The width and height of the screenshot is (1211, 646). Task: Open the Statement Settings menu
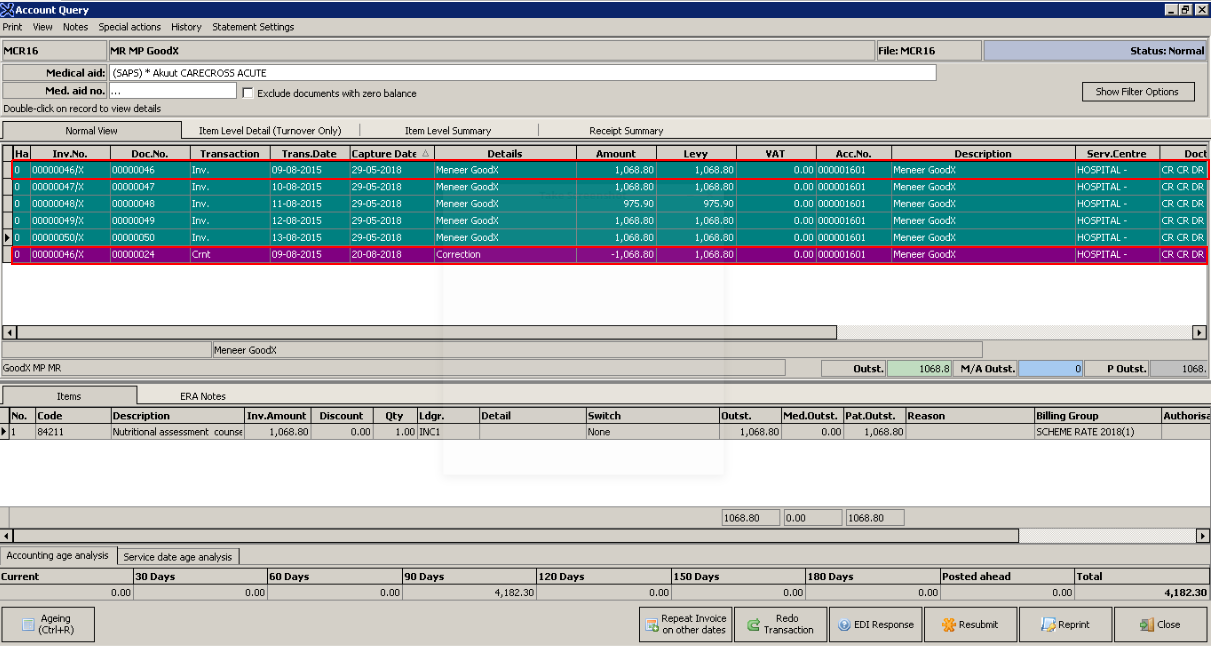253,27
